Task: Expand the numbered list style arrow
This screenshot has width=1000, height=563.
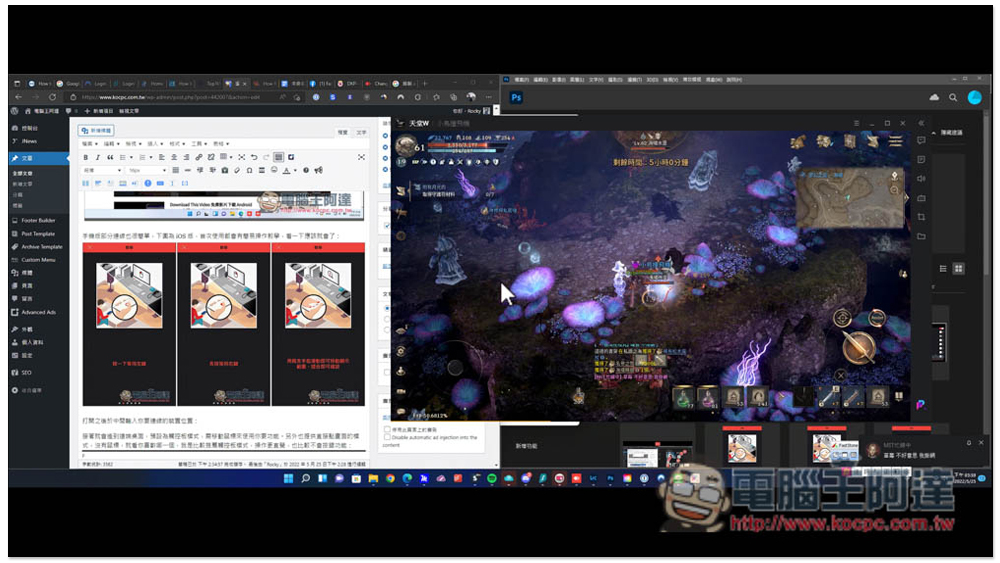Action: (151, 157)
